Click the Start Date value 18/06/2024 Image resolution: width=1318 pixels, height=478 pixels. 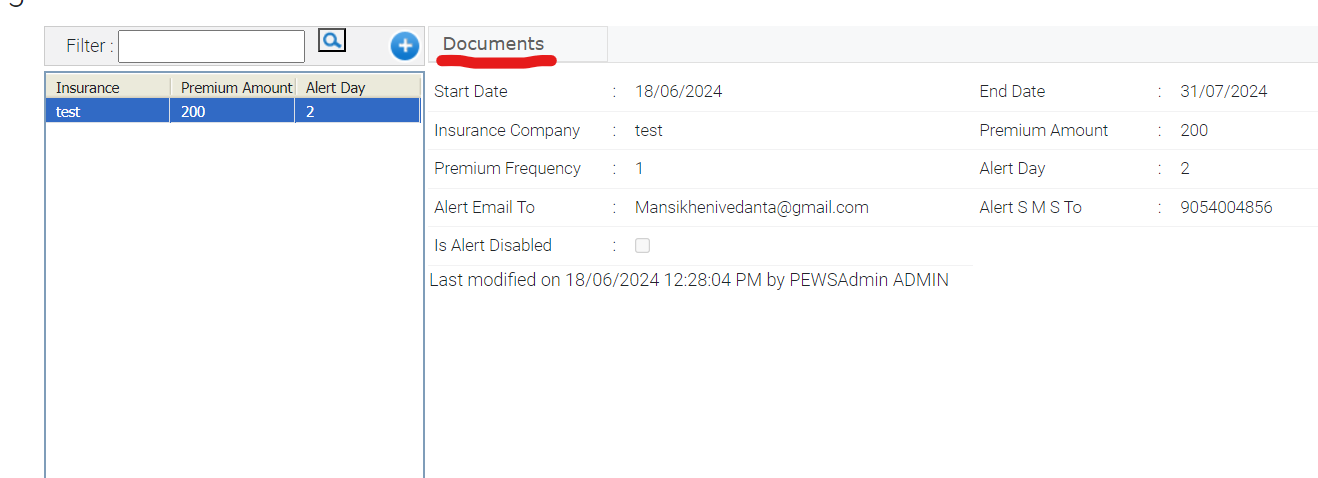679,92
